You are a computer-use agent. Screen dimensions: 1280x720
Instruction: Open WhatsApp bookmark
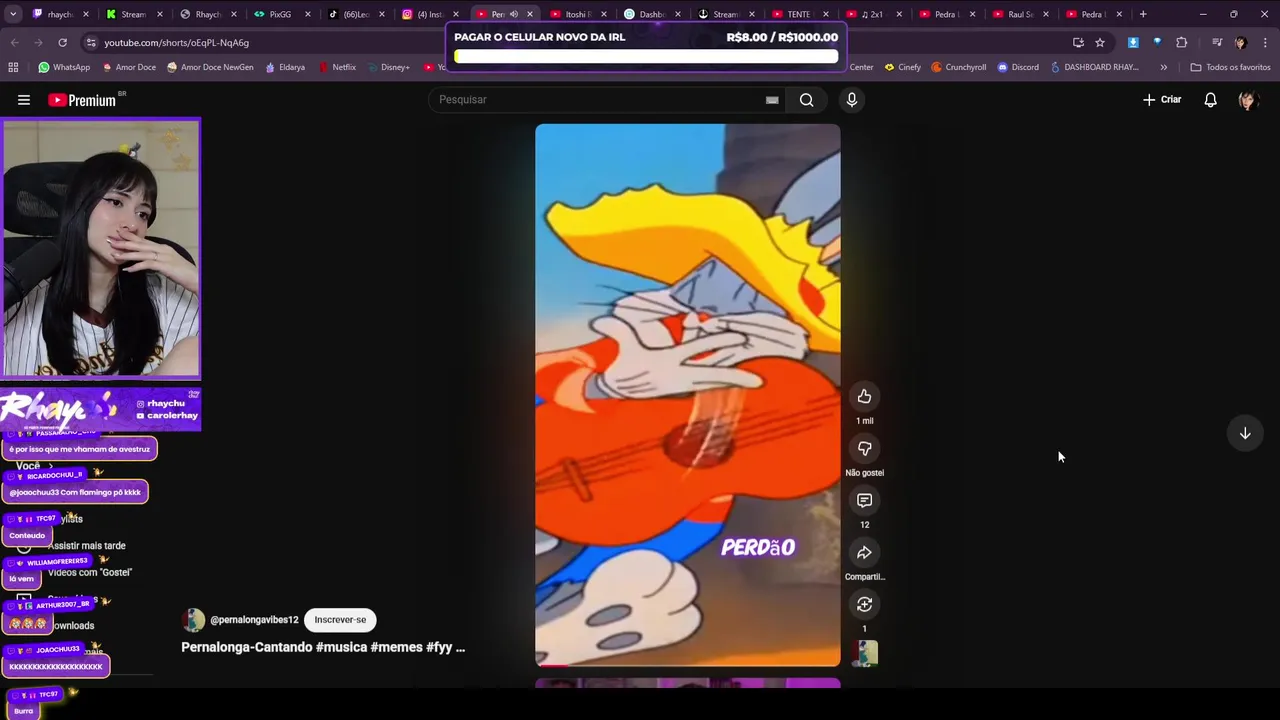click(x=64, y=67)
